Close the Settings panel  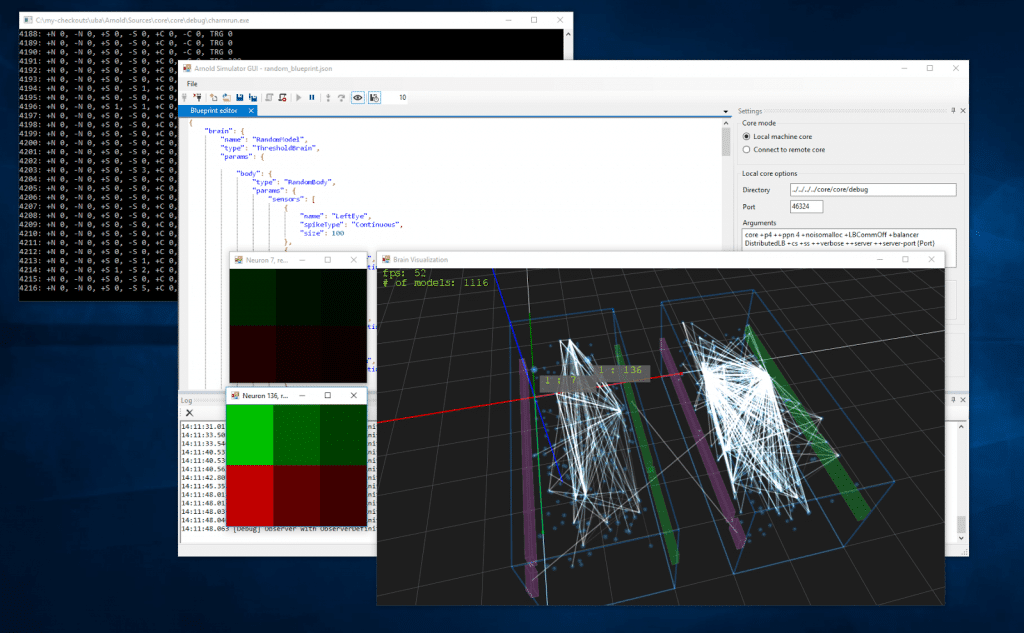(x=963, y=111)
